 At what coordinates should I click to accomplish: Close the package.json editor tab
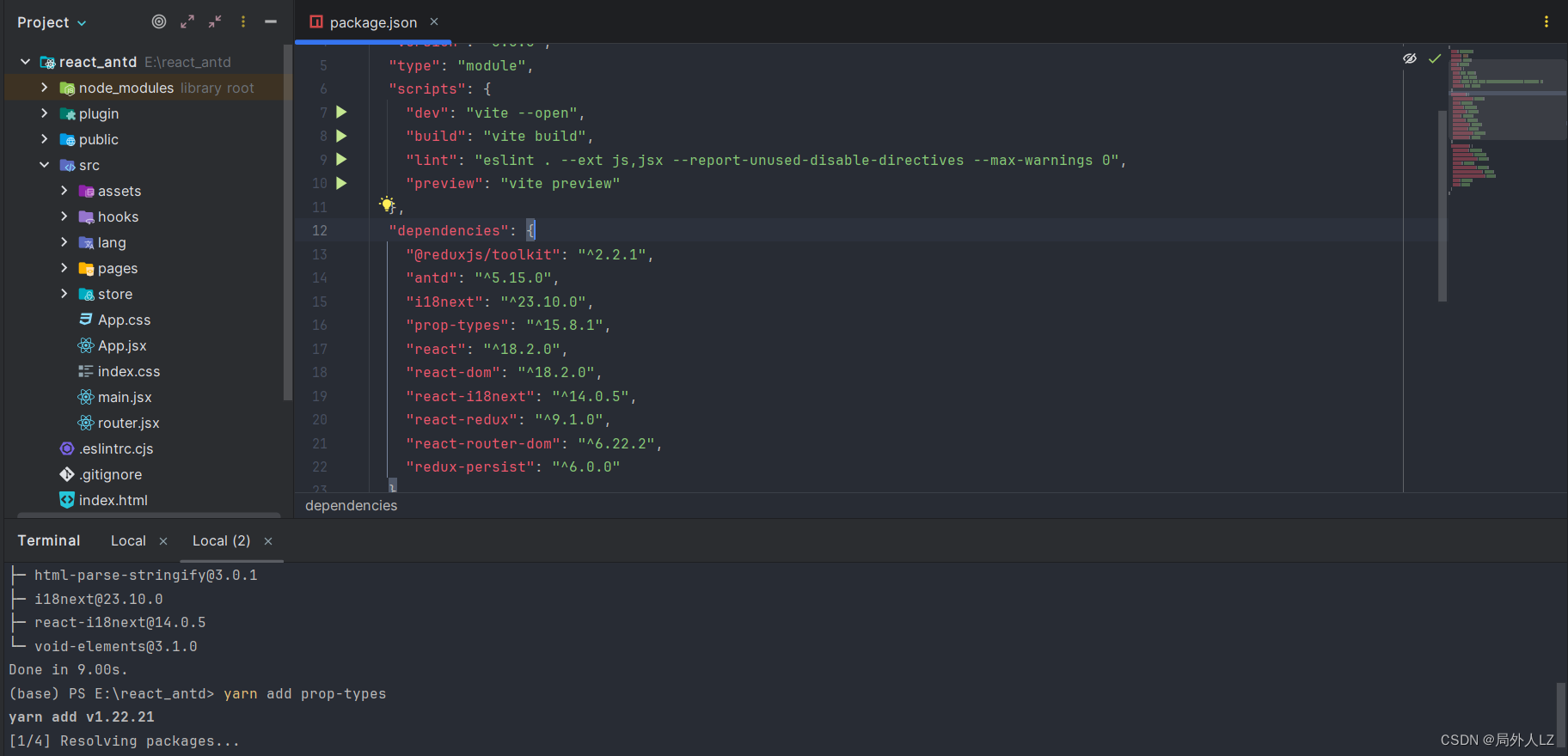(434, 21)
